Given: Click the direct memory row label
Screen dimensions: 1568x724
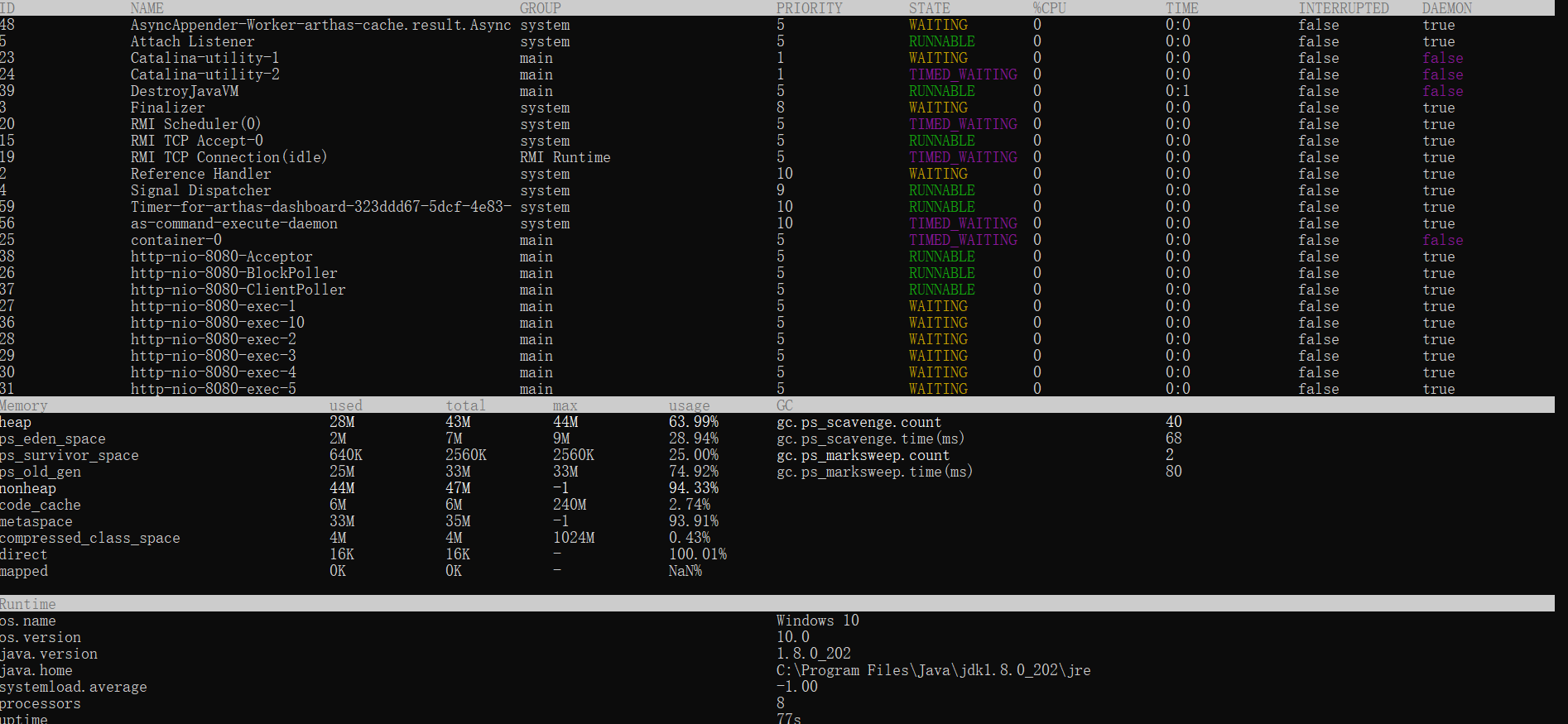Looking at the screenshot, I should click(24, 554).
